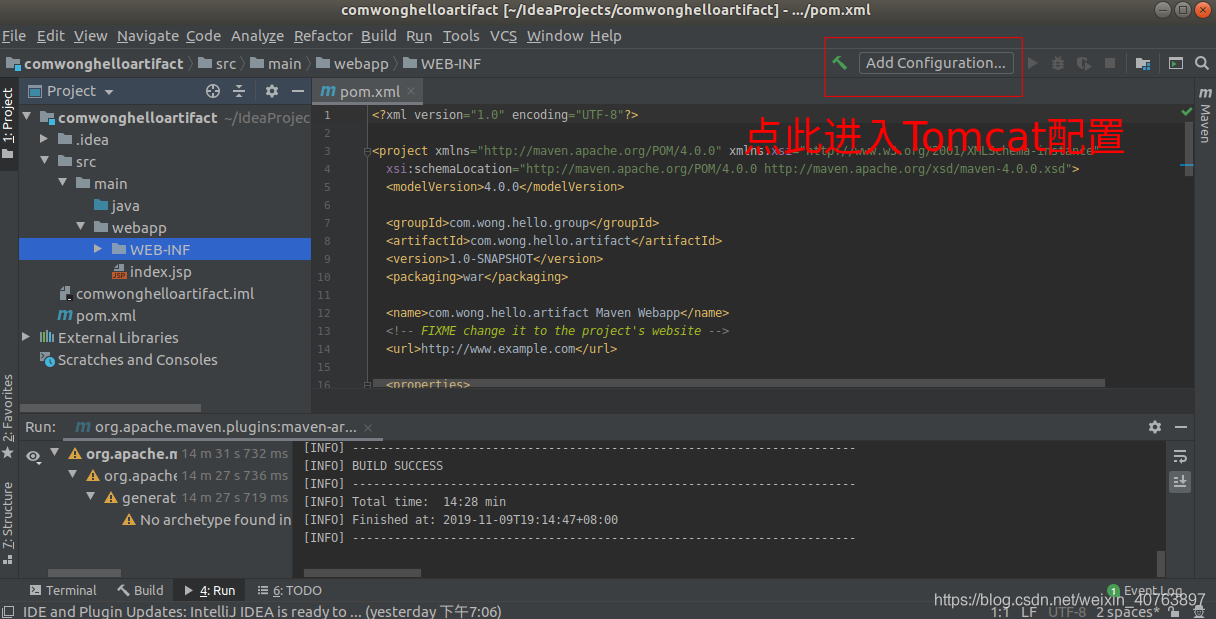Expand the WEB-INF folder
1216x619 pixels.
pos(98,249)
